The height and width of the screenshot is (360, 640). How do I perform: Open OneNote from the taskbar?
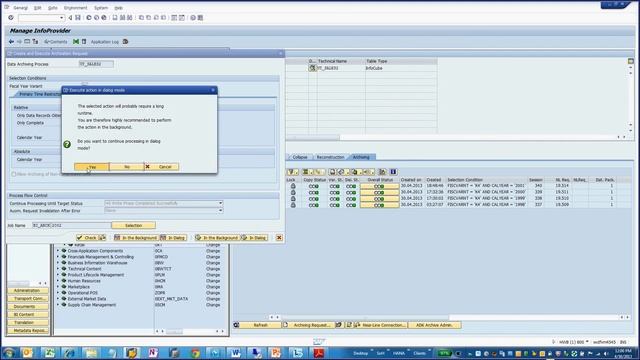pos(153,353)
